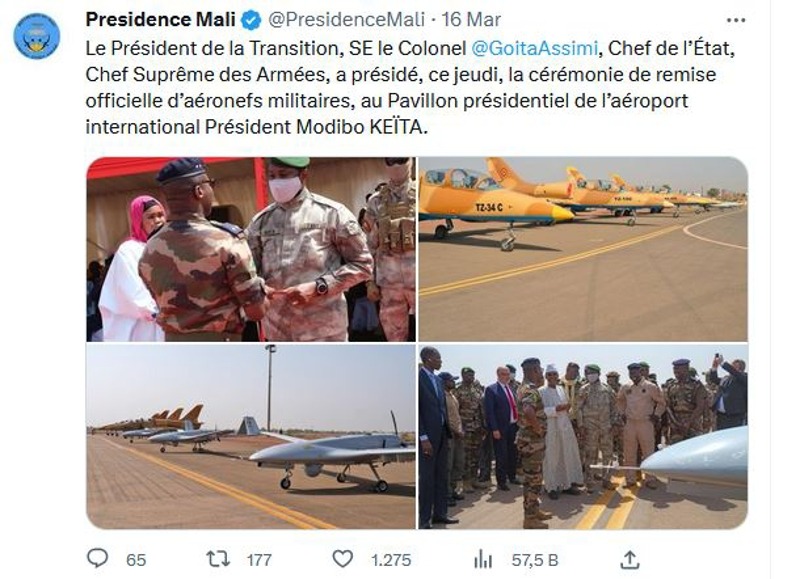The width and height of the screenshot is (800, 579).
Task: Open the photo of officials inspecting a drone
Action: click(585, 438)
